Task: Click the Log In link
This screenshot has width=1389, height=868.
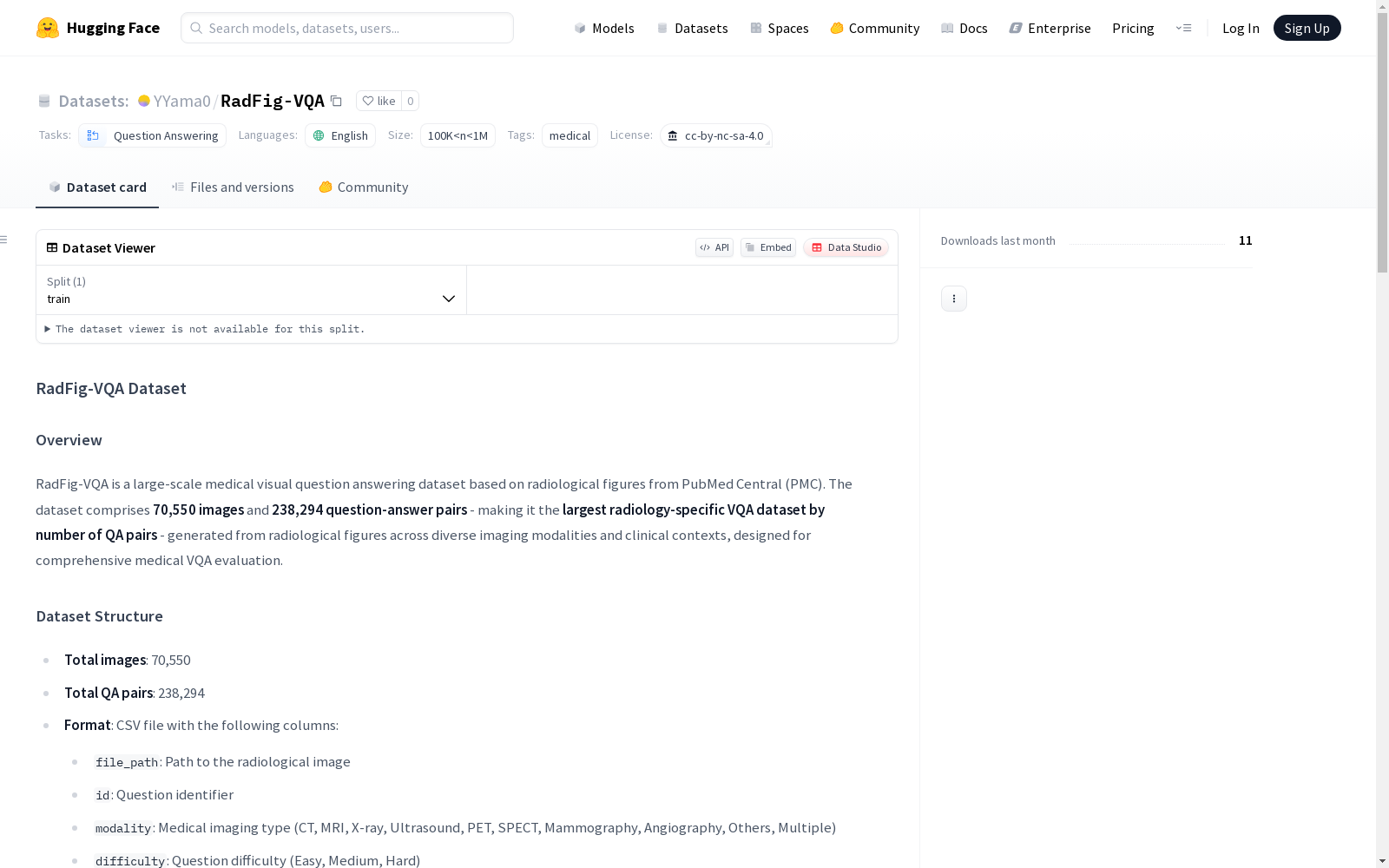Action: (1241, 28)
